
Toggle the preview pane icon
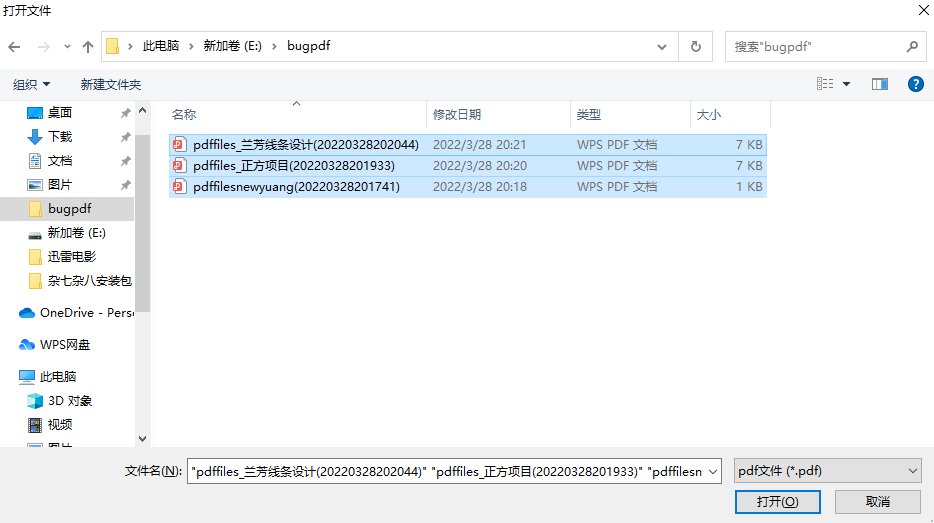880,85
